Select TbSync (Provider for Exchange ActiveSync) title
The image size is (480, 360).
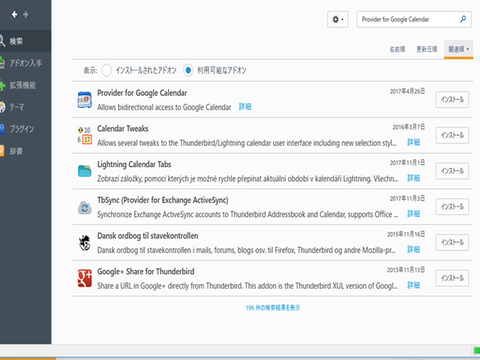click(x=163, y=200)
